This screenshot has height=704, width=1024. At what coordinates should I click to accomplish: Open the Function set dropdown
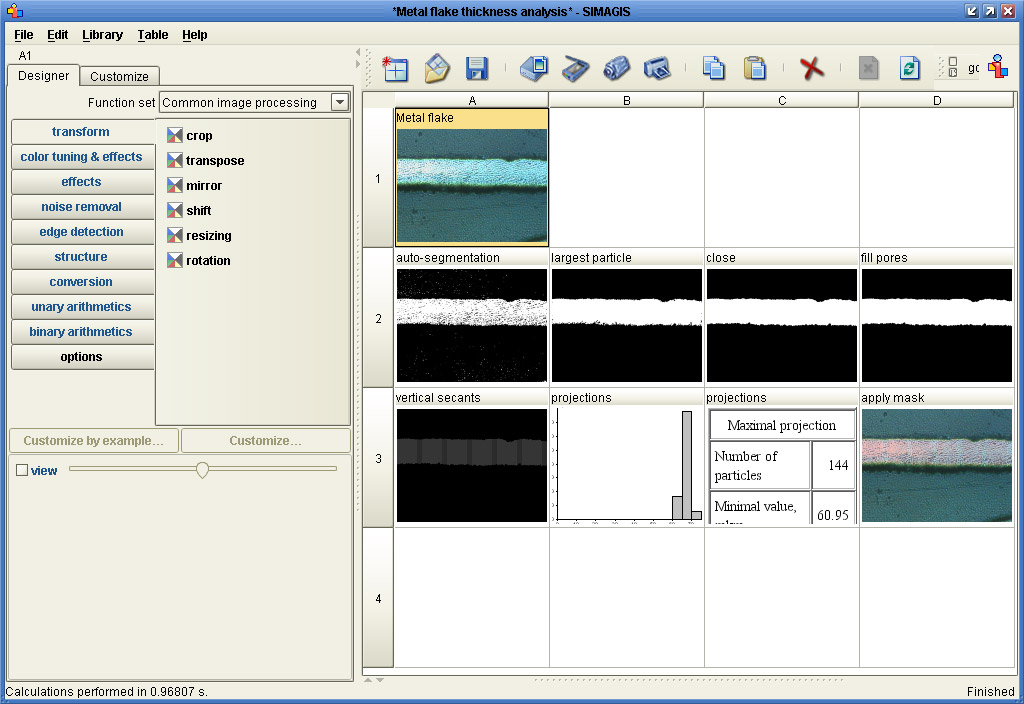pyautogui.click(x=340, y=102)
